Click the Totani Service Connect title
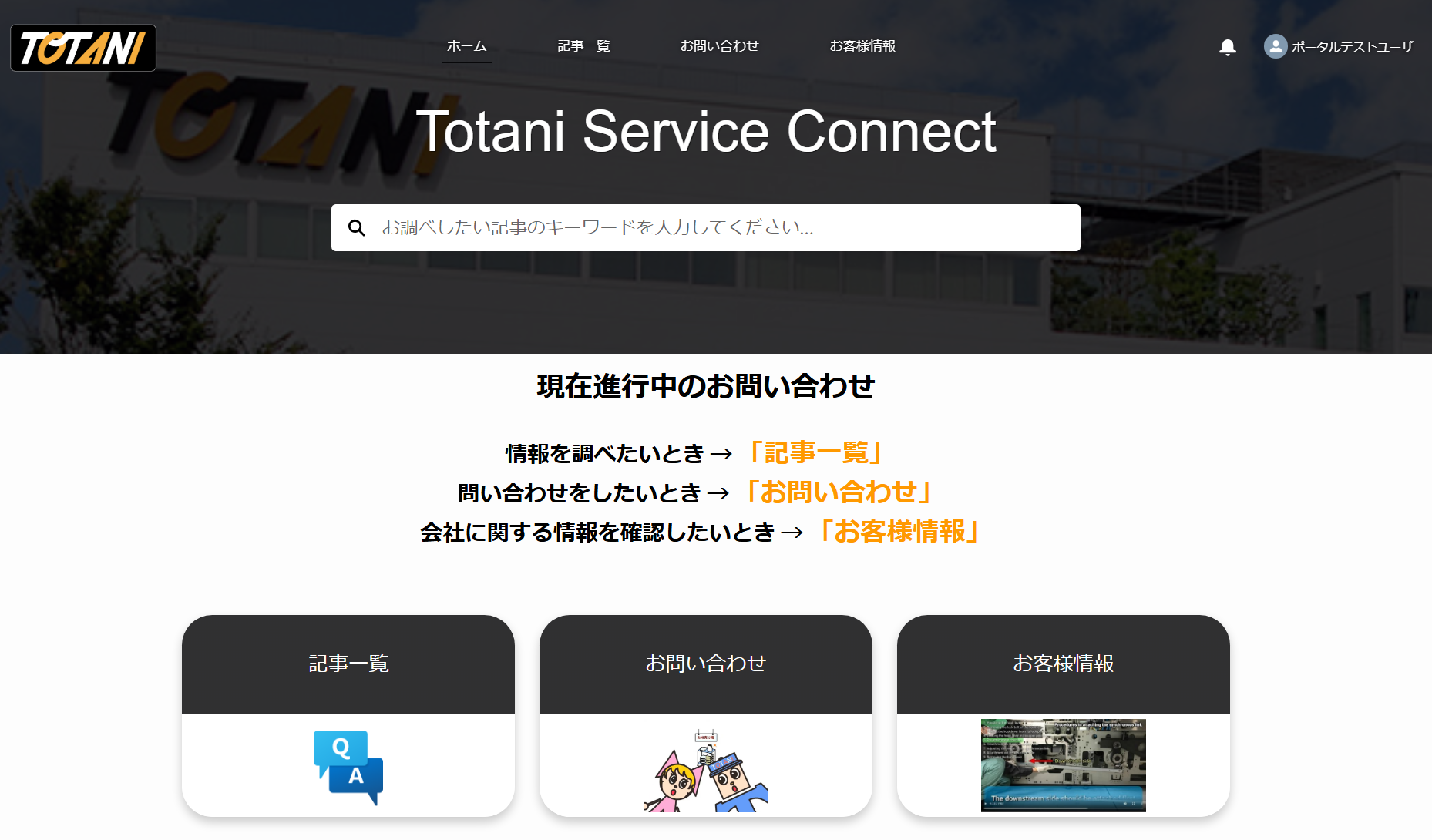This screenshot has width=1432, height=840. click(706, 132)
